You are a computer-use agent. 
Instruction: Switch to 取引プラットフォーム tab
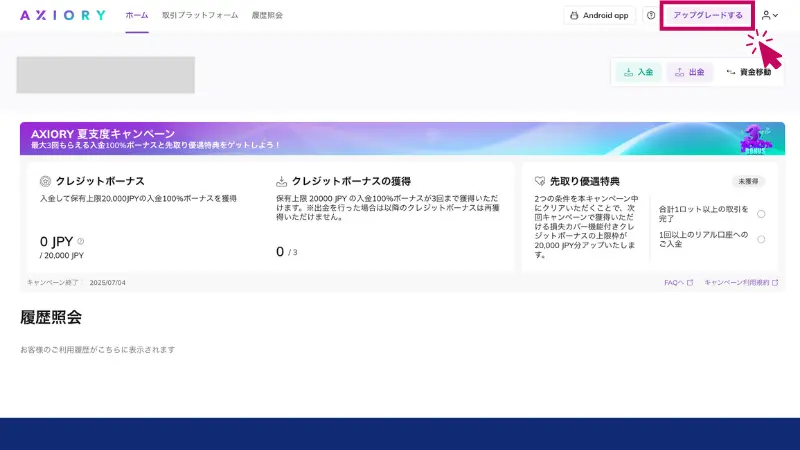200,15
